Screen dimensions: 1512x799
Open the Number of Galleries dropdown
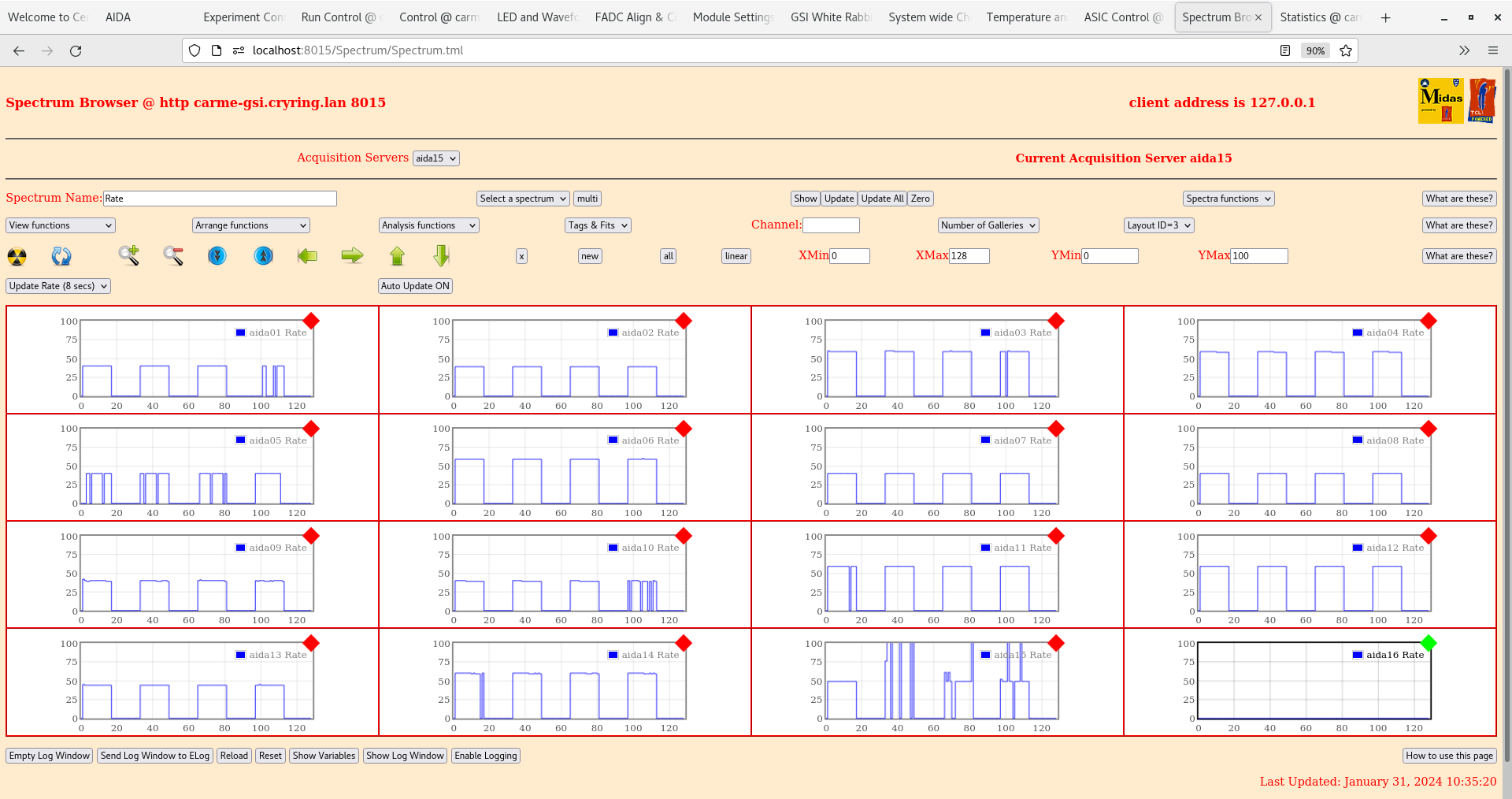point(988,225)
